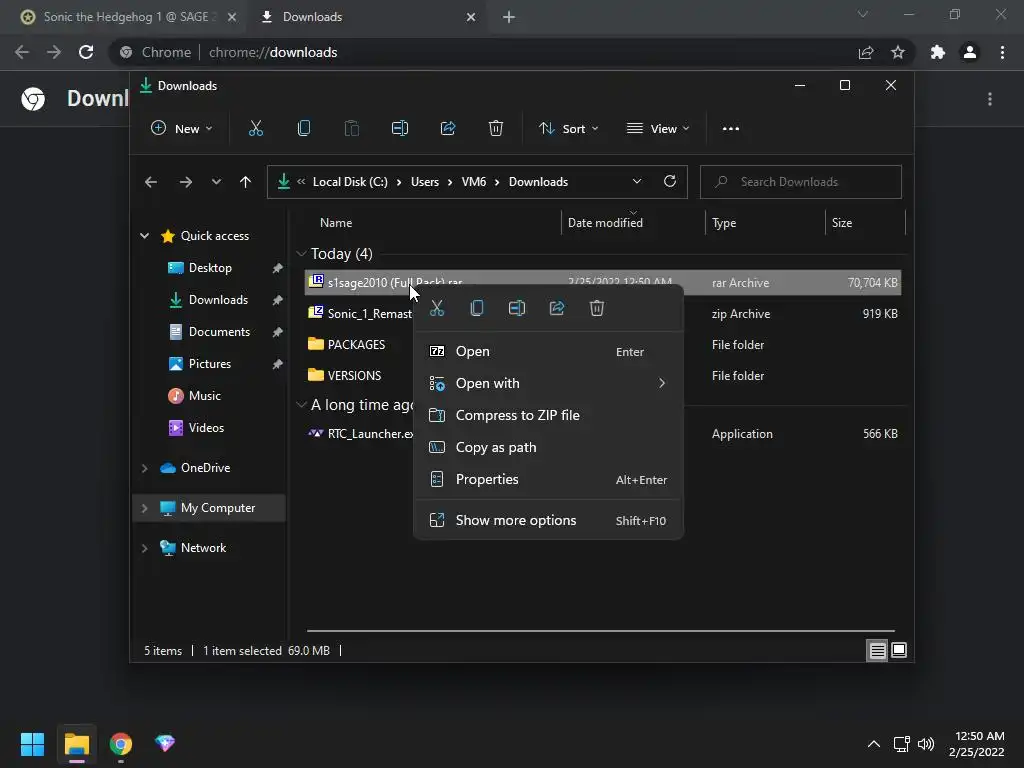
Task: Open the Sort dropdown
Action: click(568, 129)
